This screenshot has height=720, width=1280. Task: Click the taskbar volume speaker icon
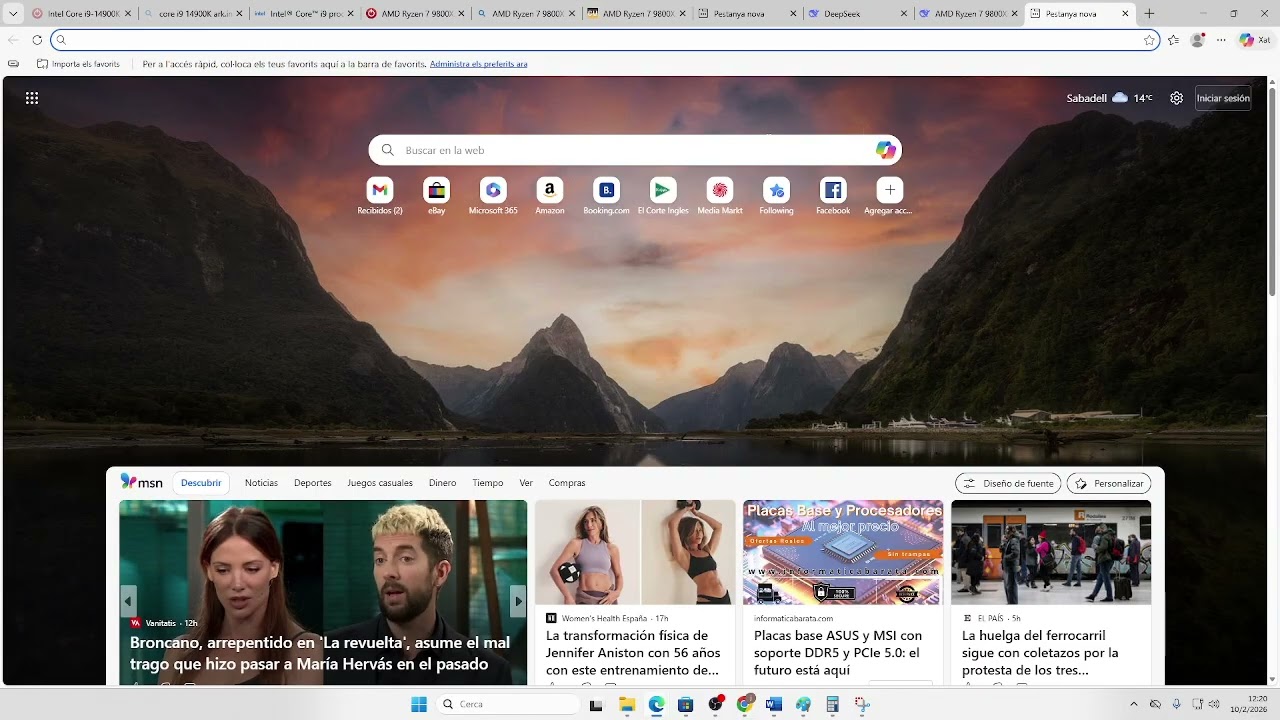click(x=1214, y=704)
